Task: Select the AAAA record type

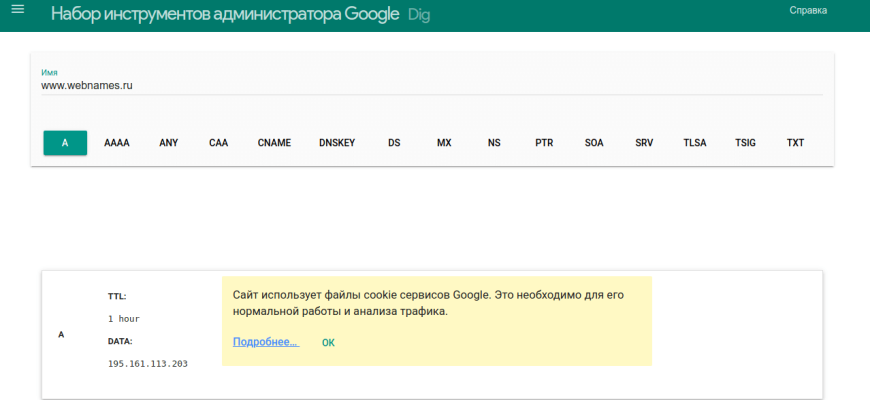Action: click(117, 143)
